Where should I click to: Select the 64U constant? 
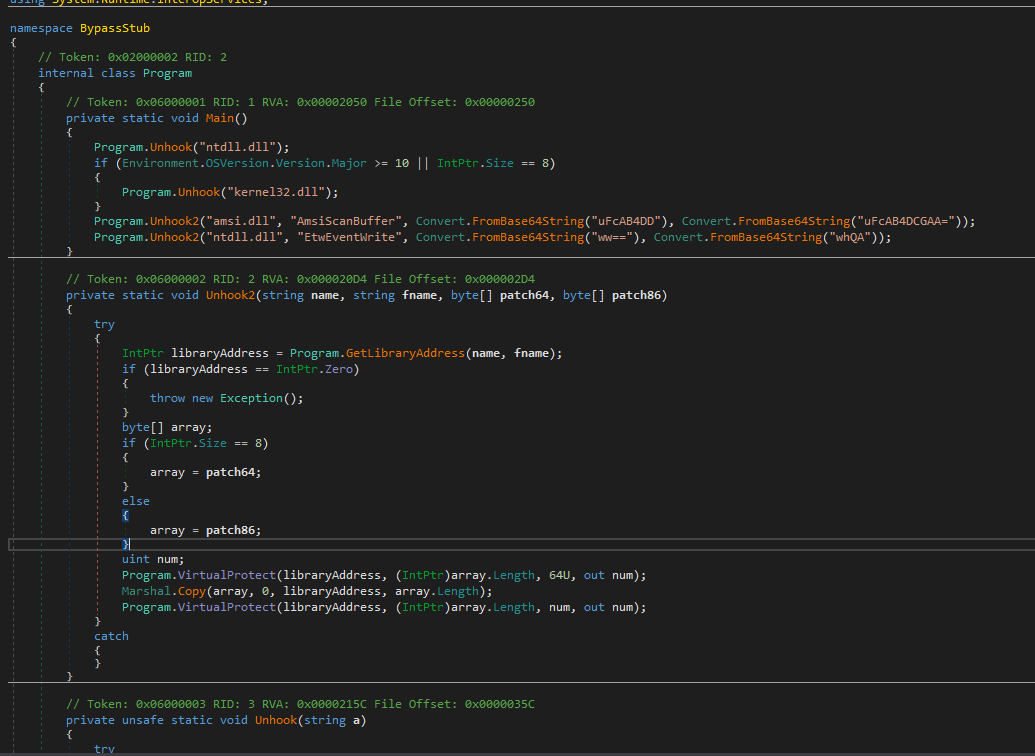[x=559, y=575]
